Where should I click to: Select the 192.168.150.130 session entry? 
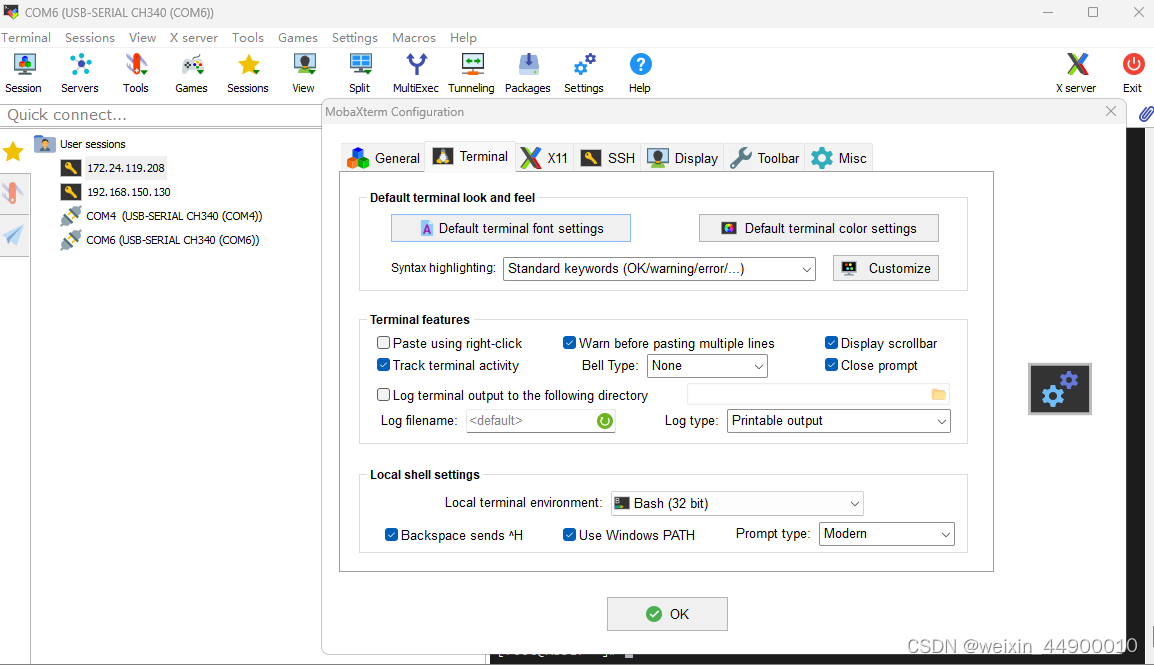(x=129, y=192)
